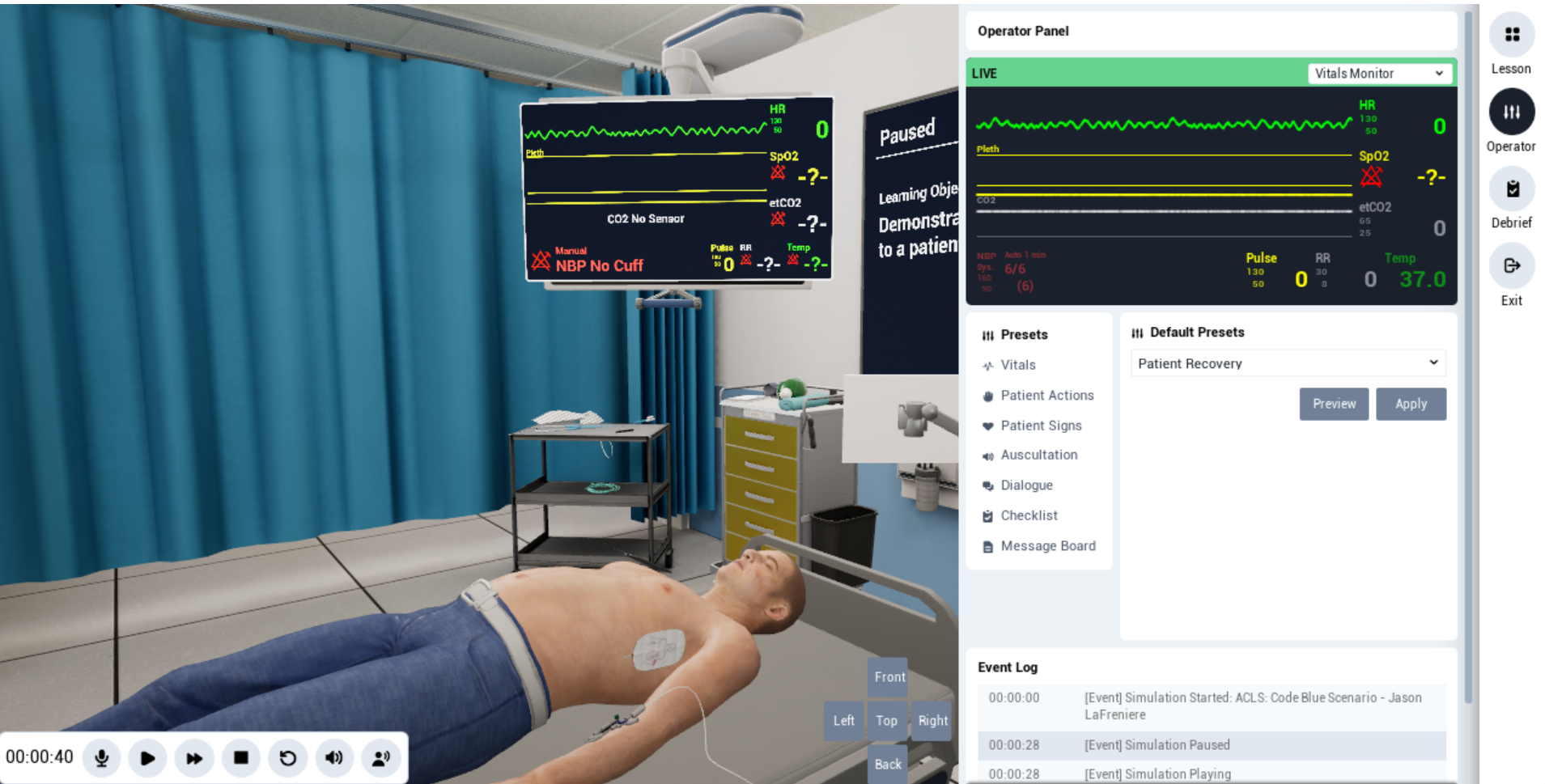The image size is (1545, 784).
Task: Select the Checklist preset category
Action: (1029, 515)
